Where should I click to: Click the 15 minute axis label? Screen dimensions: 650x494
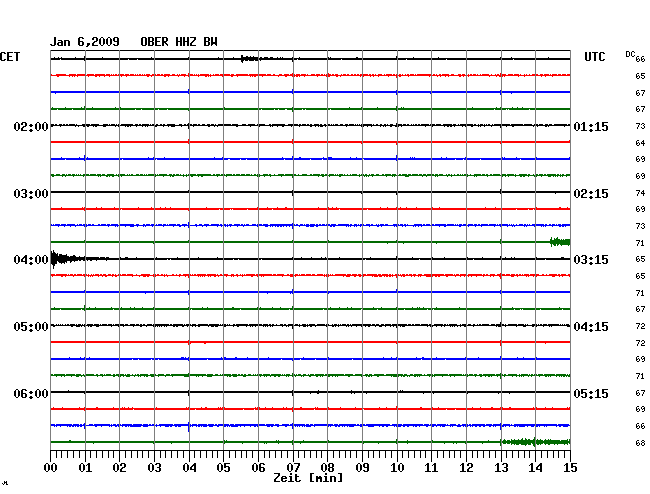570,467
